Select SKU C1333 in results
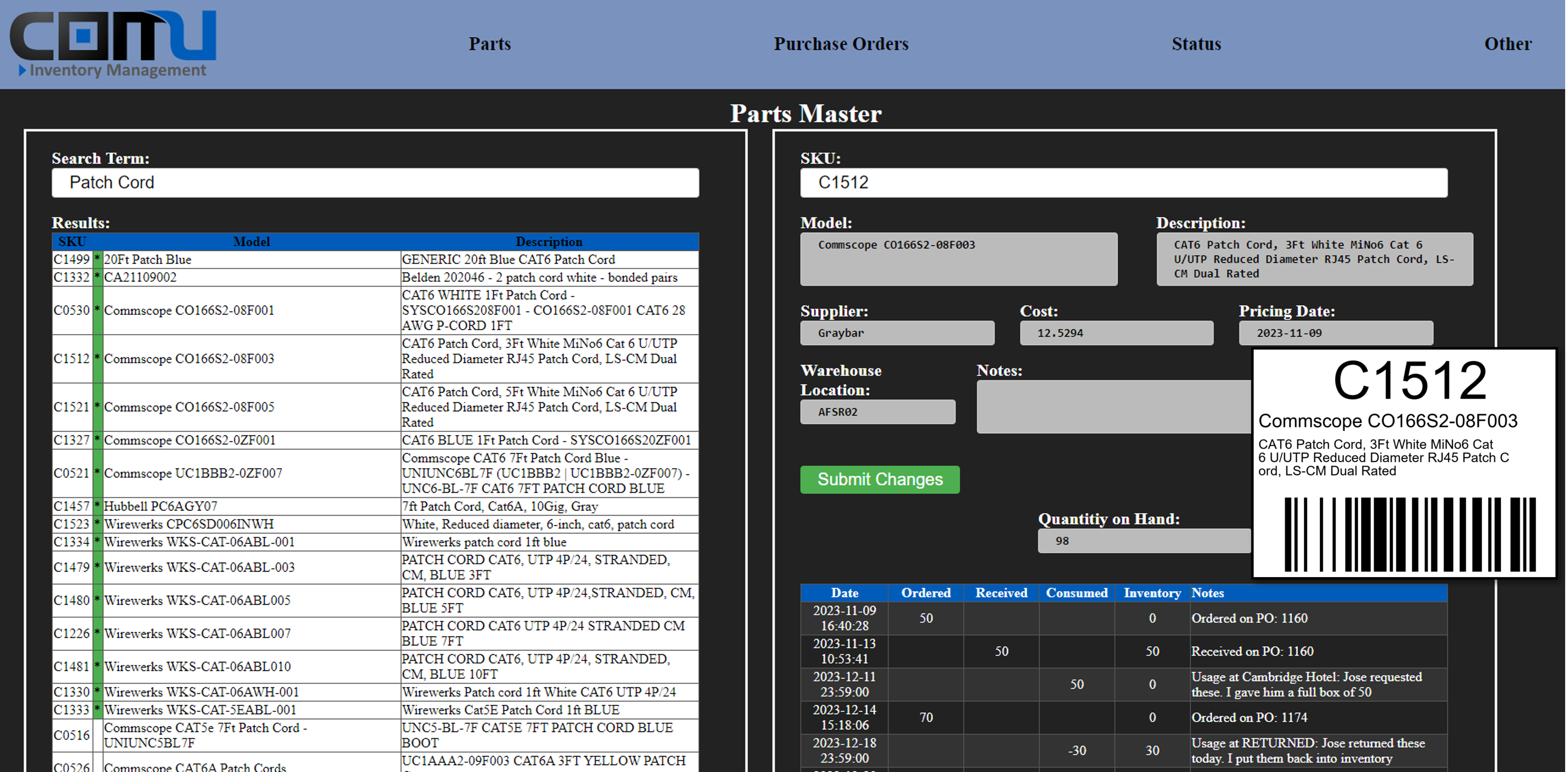 72,710
